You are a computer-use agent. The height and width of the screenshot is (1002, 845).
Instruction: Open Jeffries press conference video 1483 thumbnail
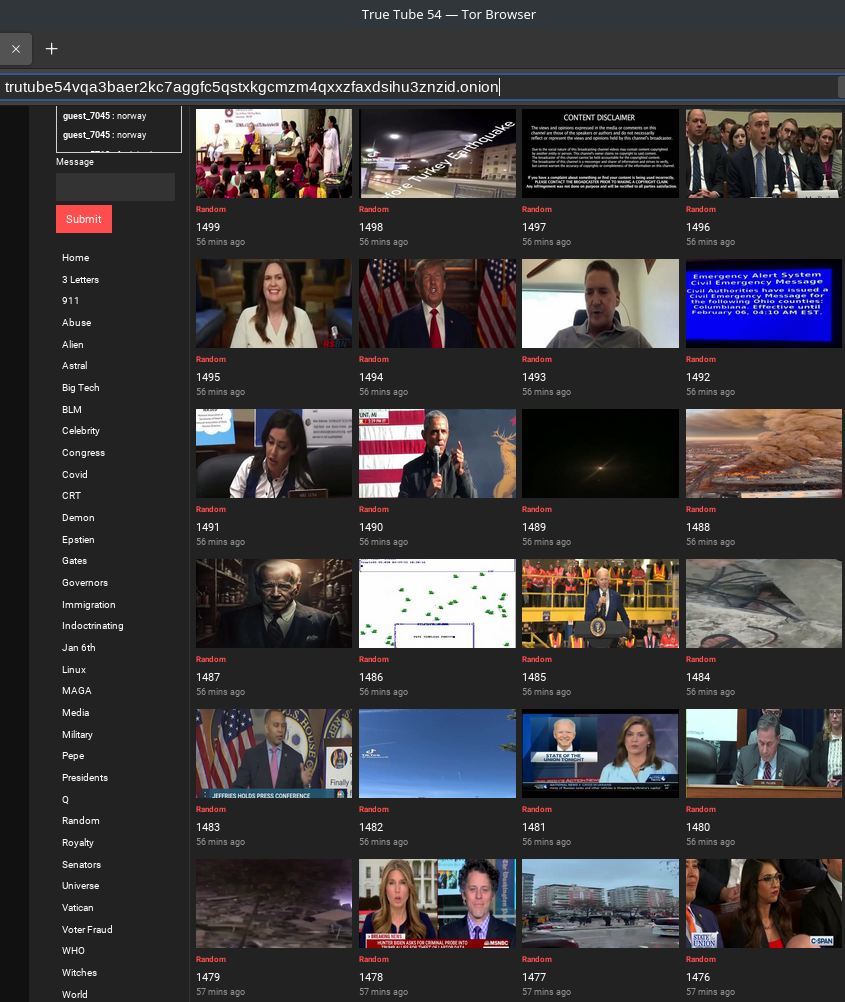coord(274,753)
